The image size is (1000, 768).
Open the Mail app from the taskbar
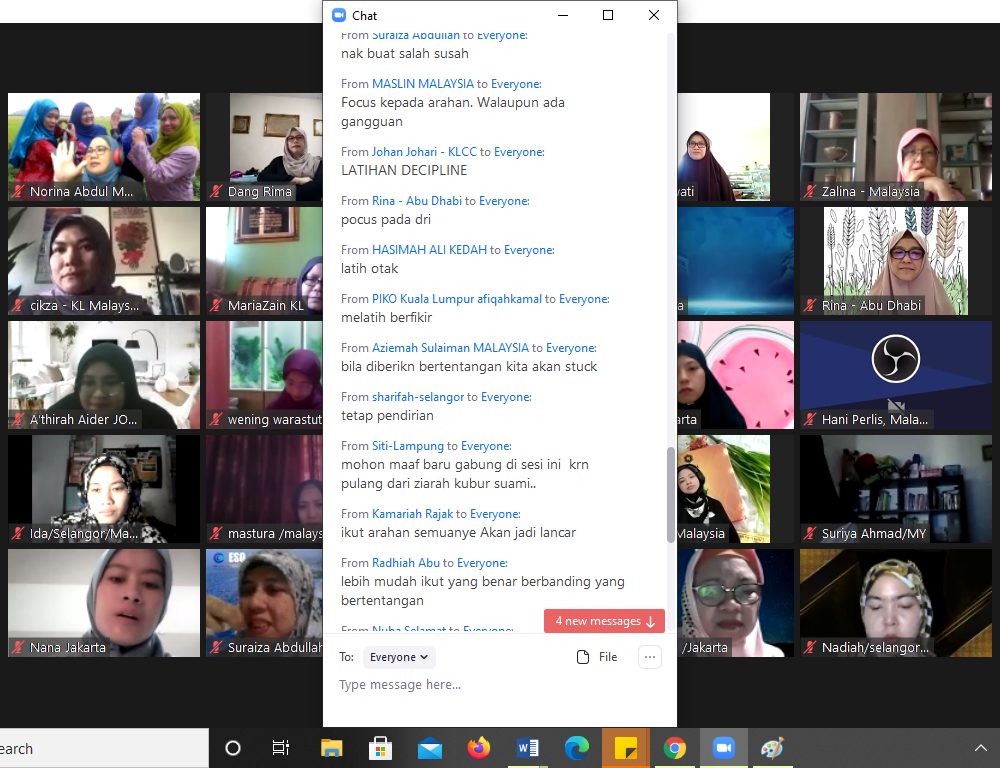430,748
